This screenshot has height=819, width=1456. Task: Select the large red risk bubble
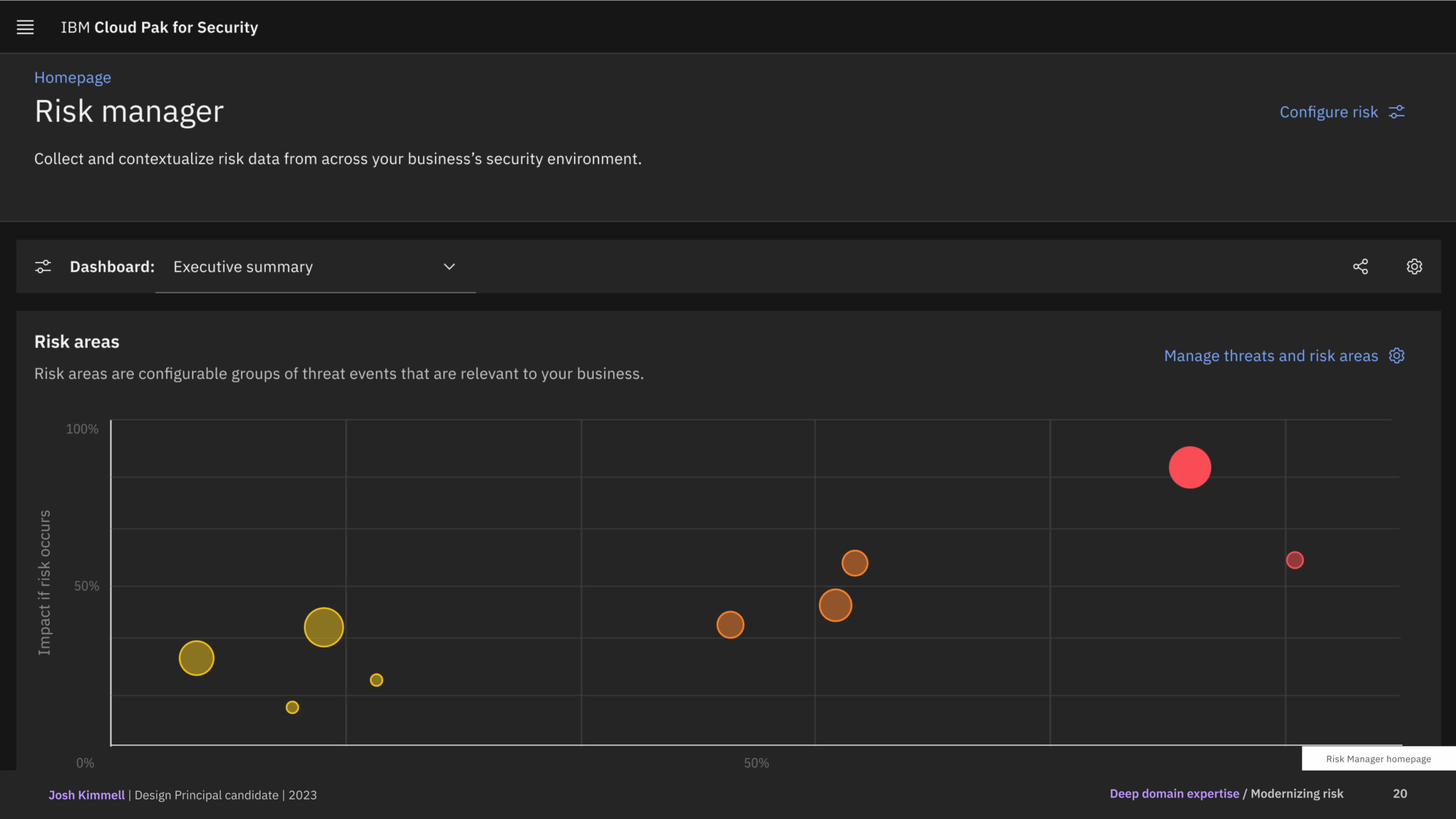[1190, 468]
